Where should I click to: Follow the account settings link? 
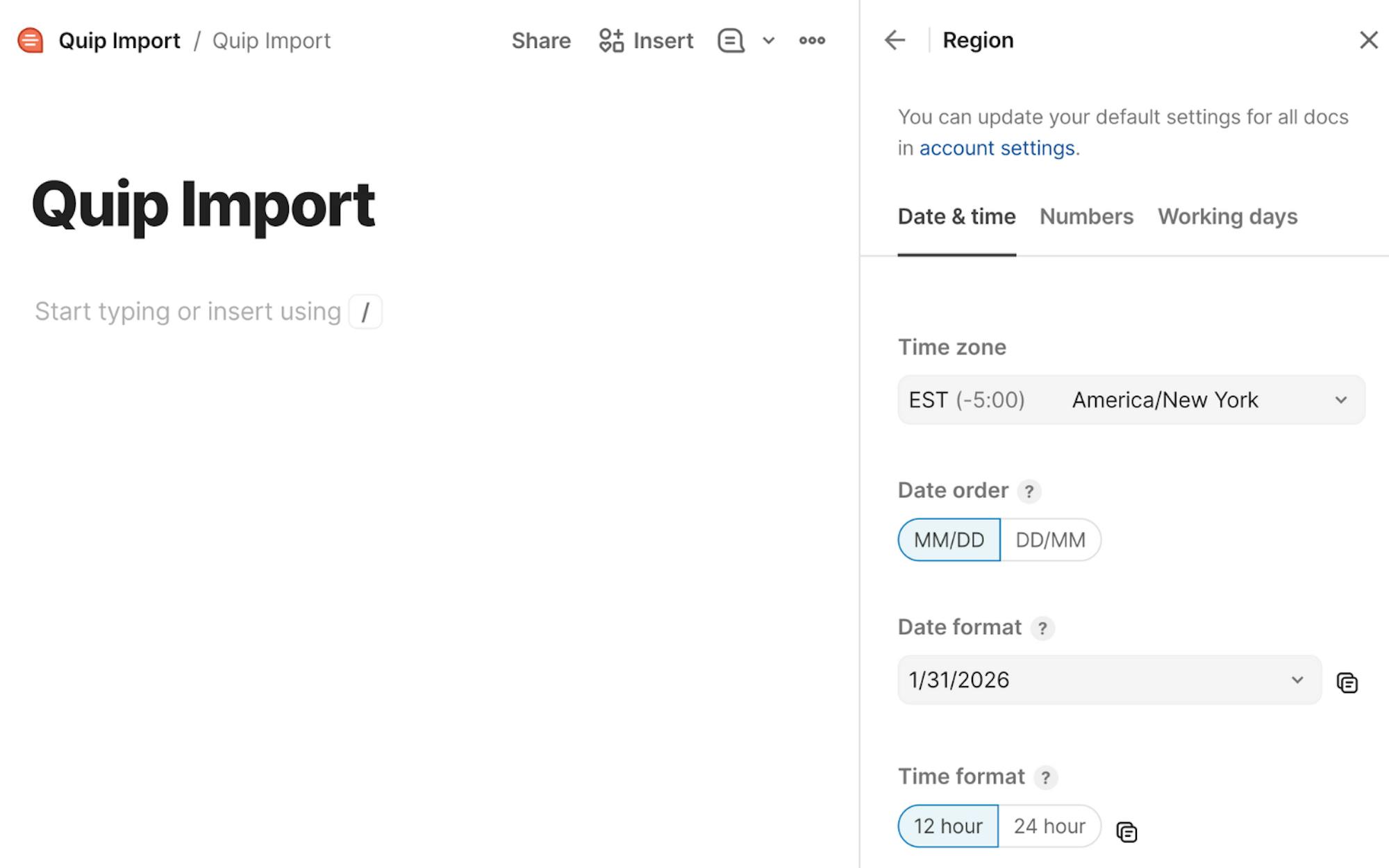tap(997, 148)
